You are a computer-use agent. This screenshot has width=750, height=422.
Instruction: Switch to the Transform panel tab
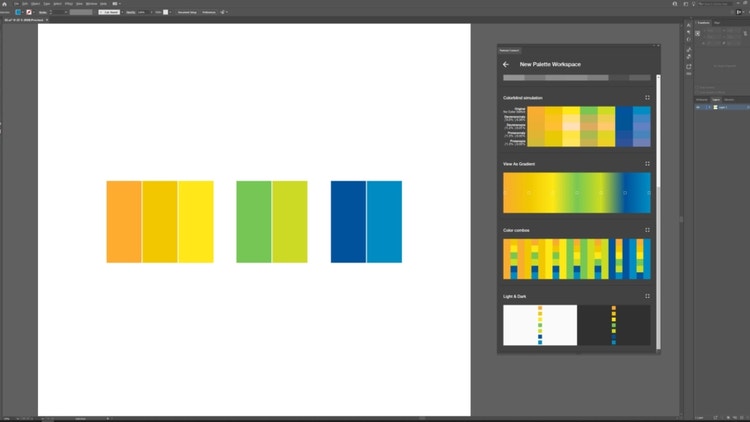pos(704,22)
